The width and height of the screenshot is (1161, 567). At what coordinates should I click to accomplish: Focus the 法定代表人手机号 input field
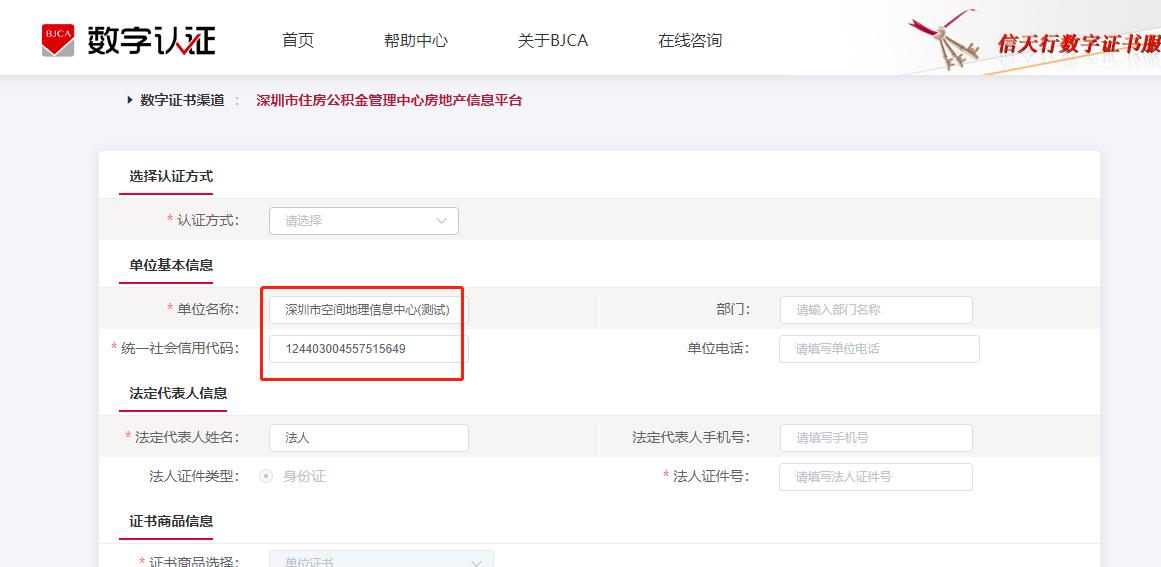click(876, 438)
